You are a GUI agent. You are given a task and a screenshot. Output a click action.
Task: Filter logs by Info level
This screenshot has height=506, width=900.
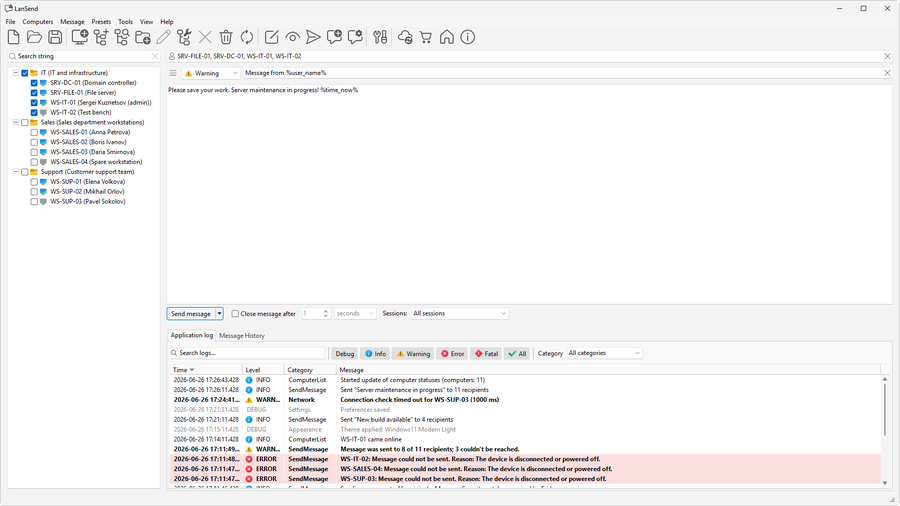click(375, 354)
